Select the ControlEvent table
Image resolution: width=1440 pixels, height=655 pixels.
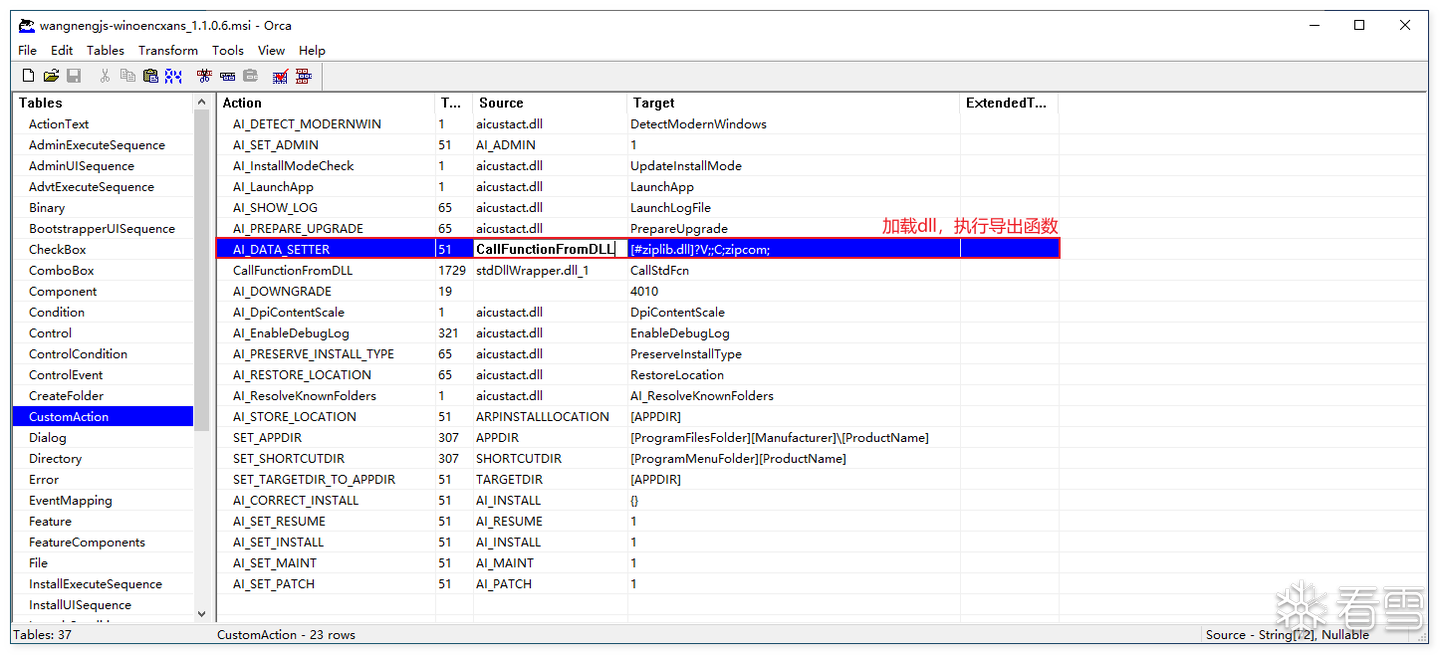[x=66, y=375]
